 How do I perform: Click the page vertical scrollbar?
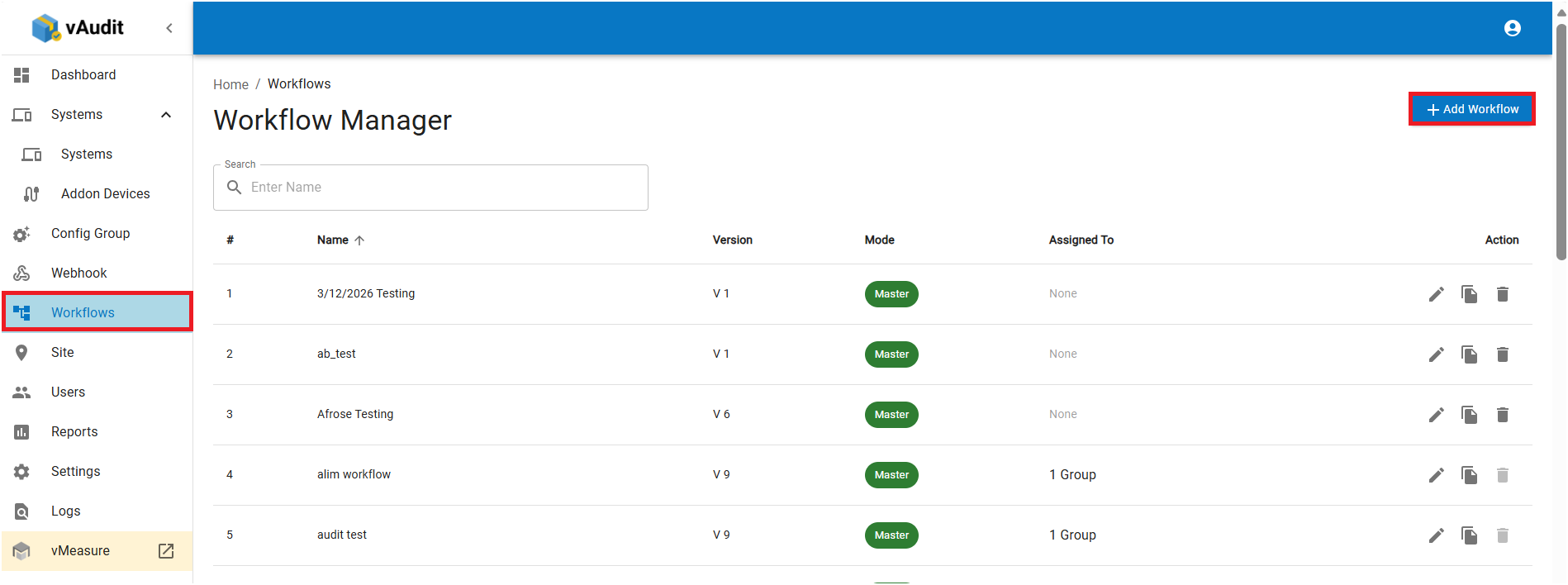click(1561, 140)
